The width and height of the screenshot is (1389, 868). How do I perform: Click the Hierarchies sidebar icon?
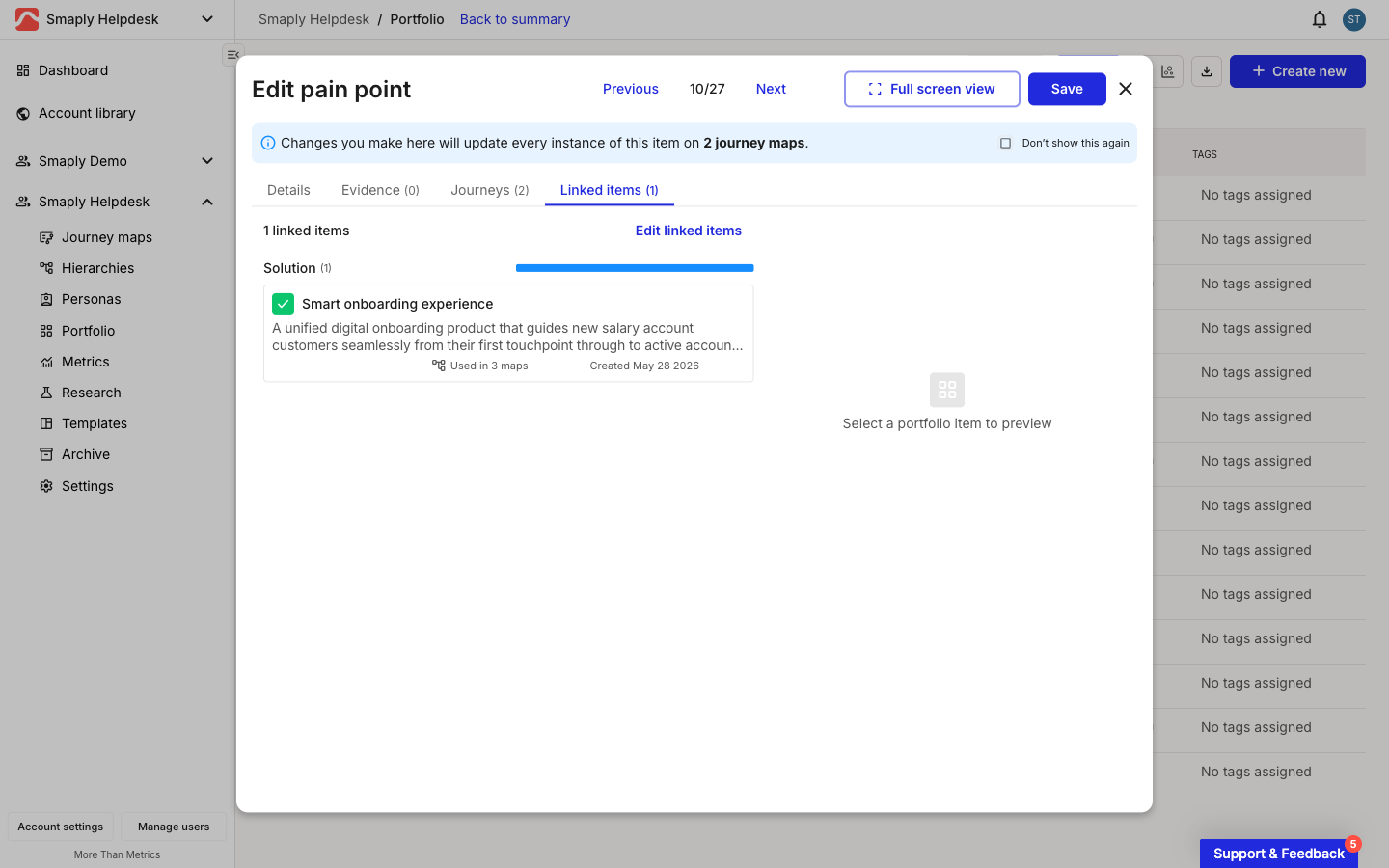(x=46, y=268)
